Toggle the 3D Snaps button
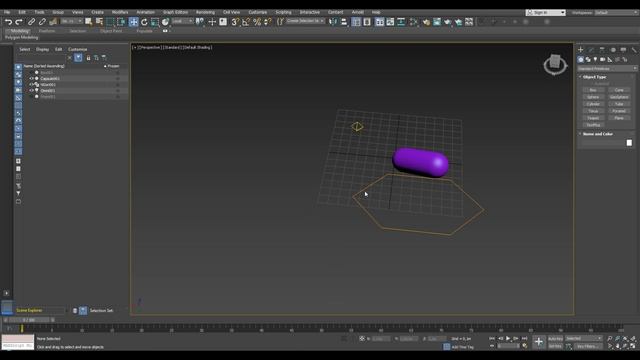Viewport: 640px width, 360px height. pos(235,22)
